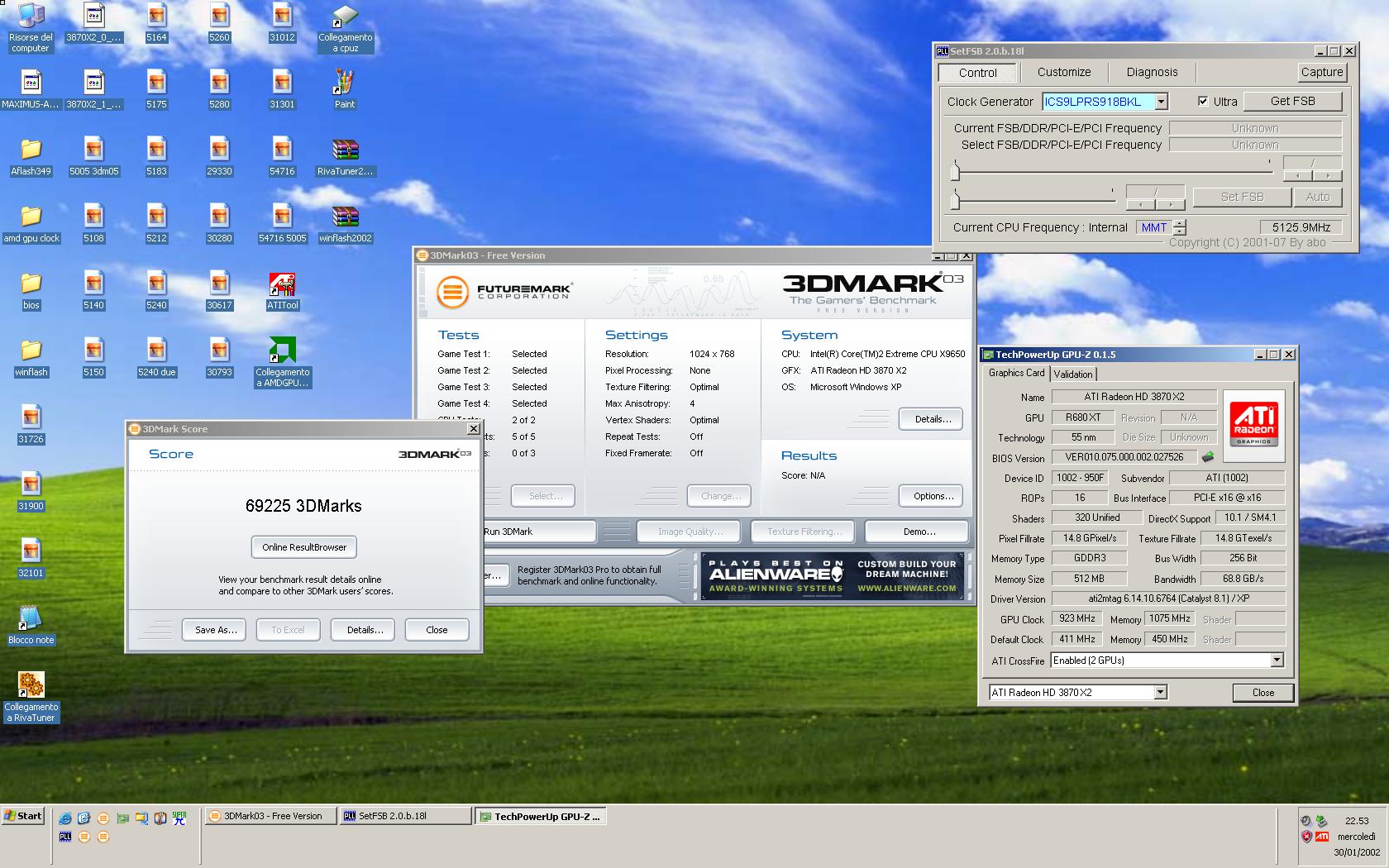Open the Risorse del computer desktop icon
The height and width of the screenshot is (868, 1389).
coord(31,28)
